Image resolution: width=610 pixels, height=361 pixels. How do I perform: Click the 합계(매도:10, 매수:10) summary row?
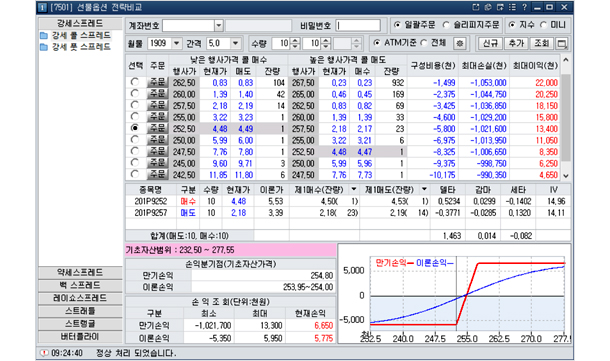point(189,236)
